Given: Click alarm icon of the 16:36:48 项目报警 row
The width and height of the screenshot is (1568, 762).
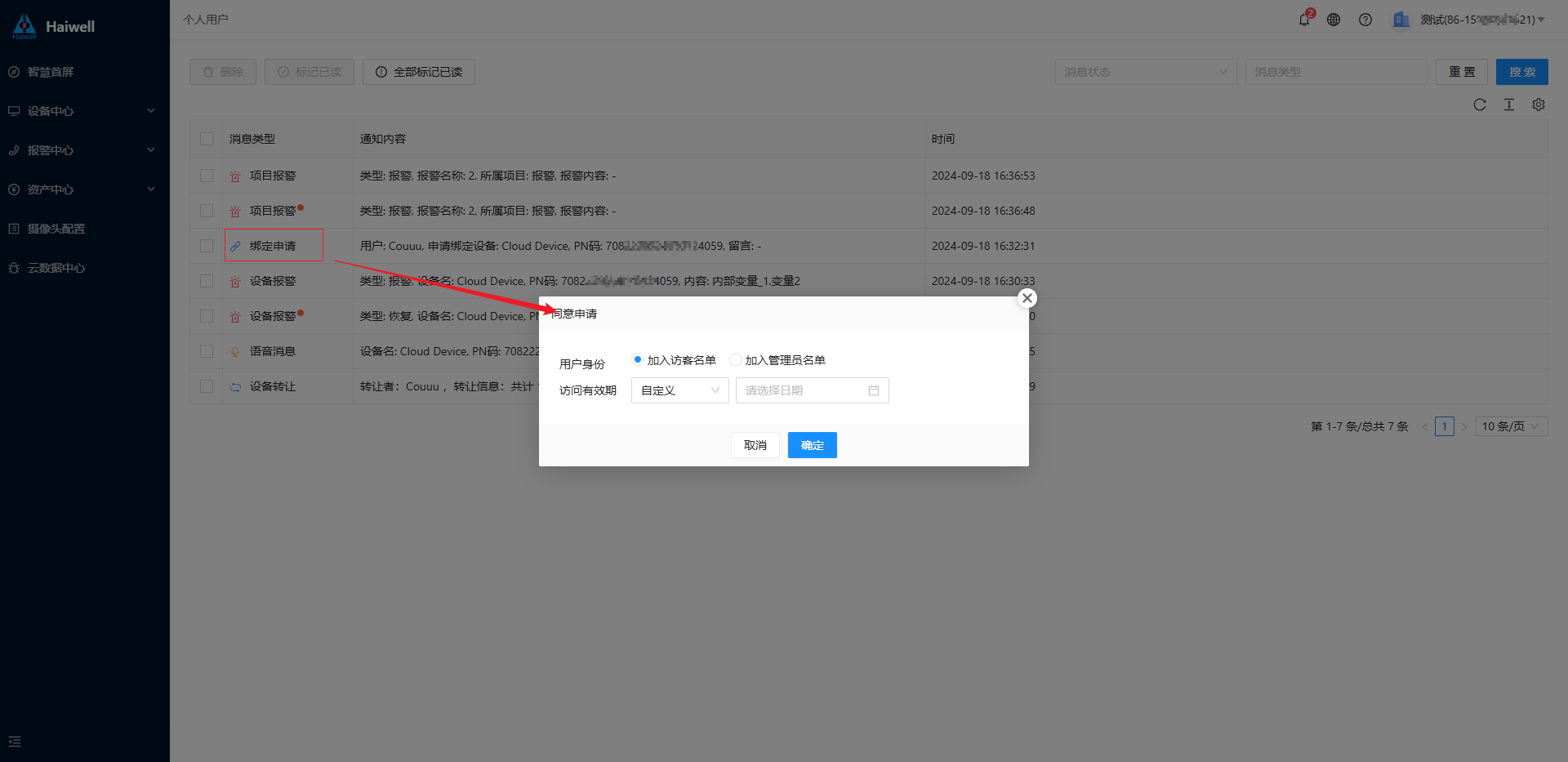Looking at the screenshot, I should pyautogui.click(x=235, y=211).
